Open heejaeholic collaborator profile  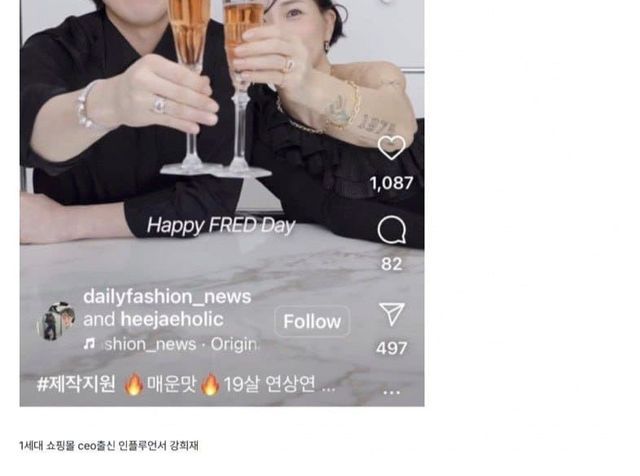coord(172,319)
